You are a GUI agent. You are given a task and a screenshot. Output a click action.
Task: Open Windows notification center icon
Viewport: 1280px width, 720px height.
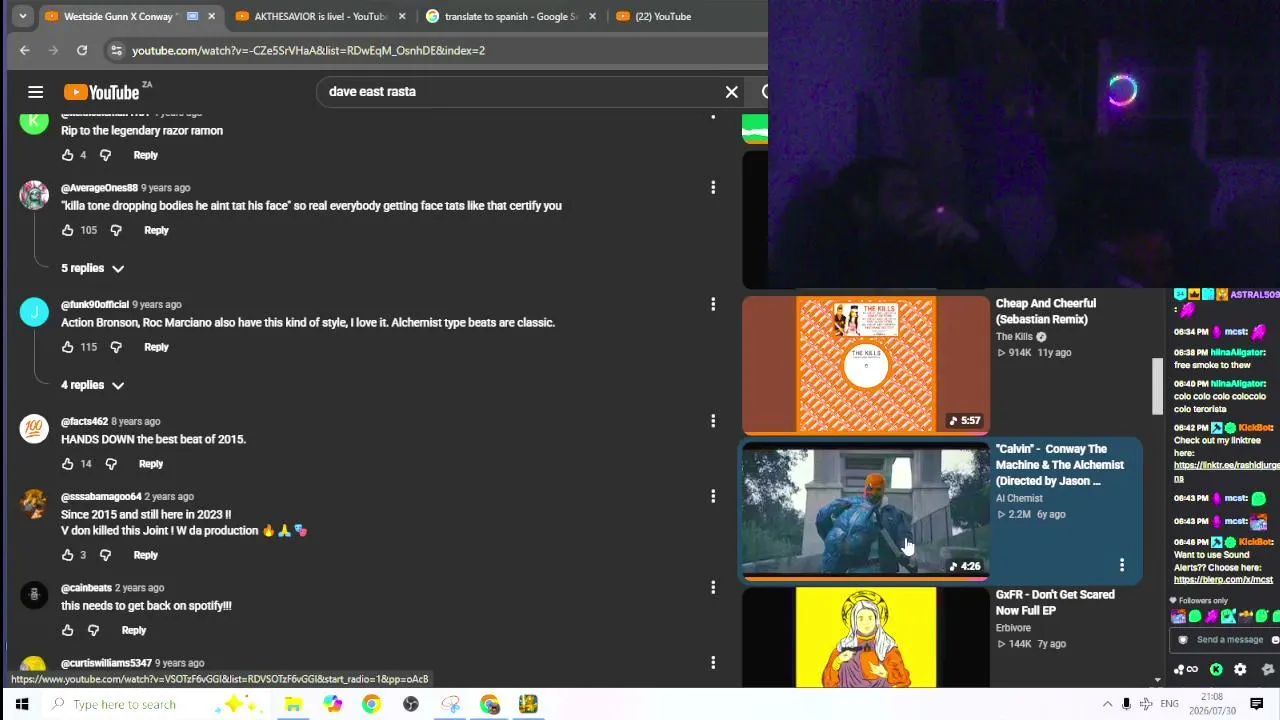(1257, 704)
